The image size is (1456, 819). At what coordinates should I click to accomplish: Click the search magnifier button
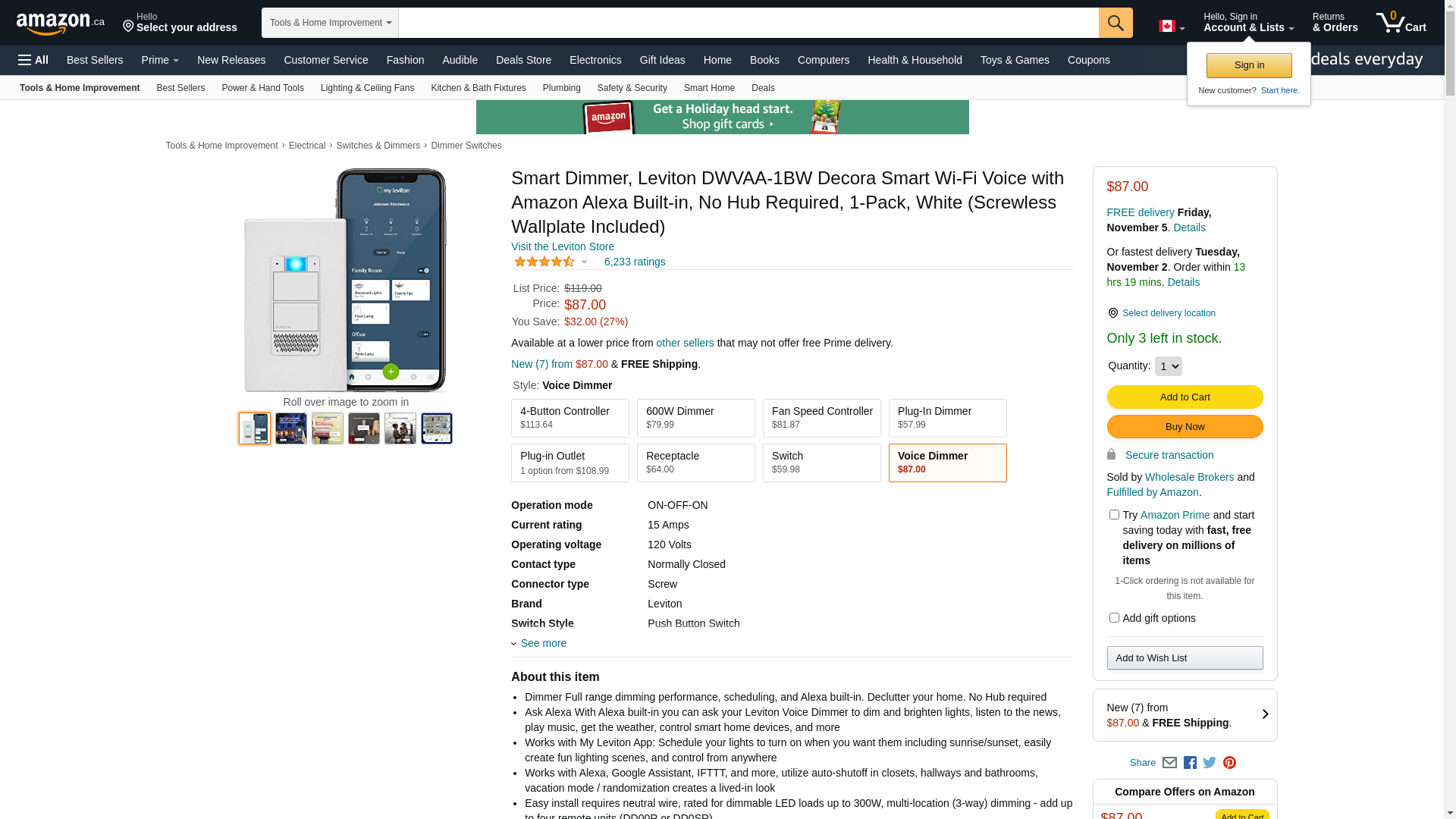click(1115, 23)
